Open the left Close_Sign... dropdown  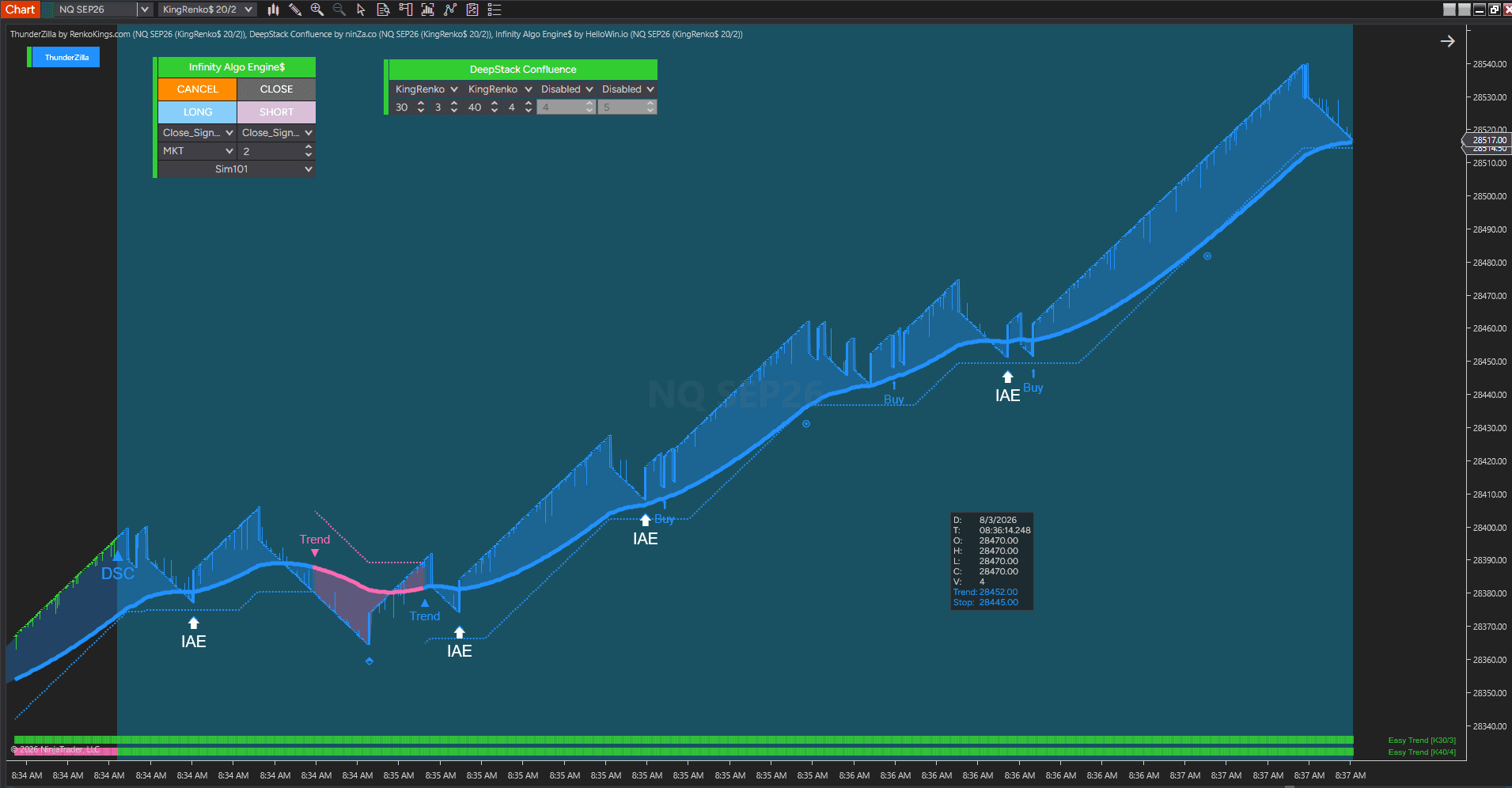[198, 133]
